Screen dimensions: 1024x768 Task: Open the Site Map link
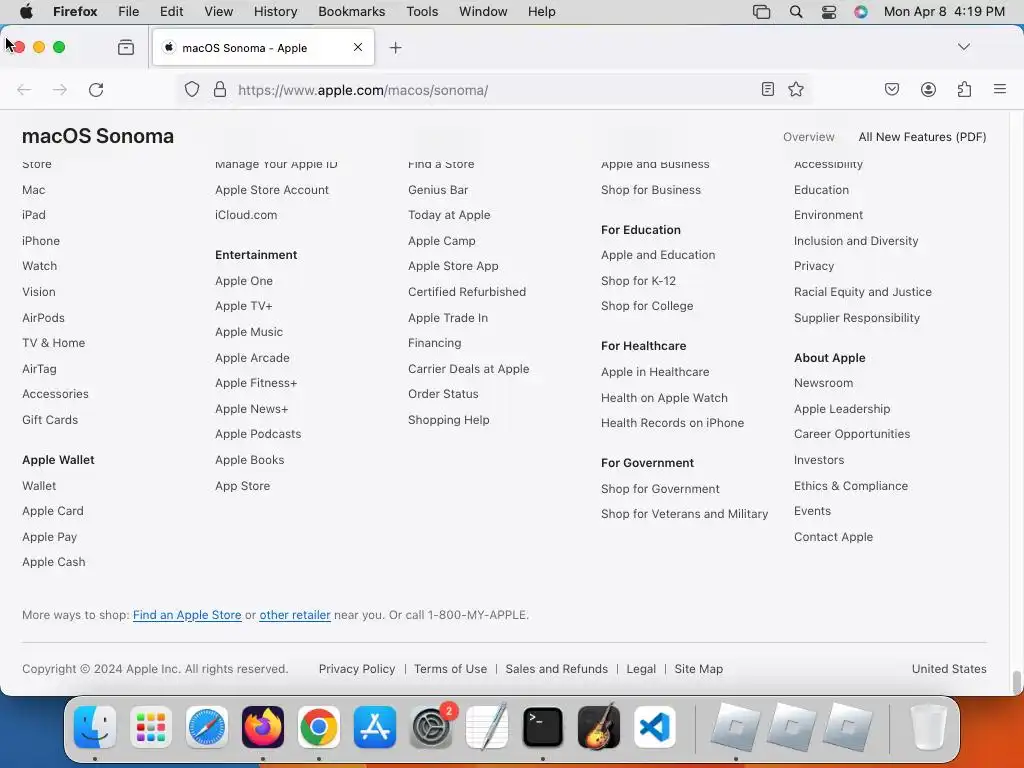pyautogui.click(x=699, y=669)
